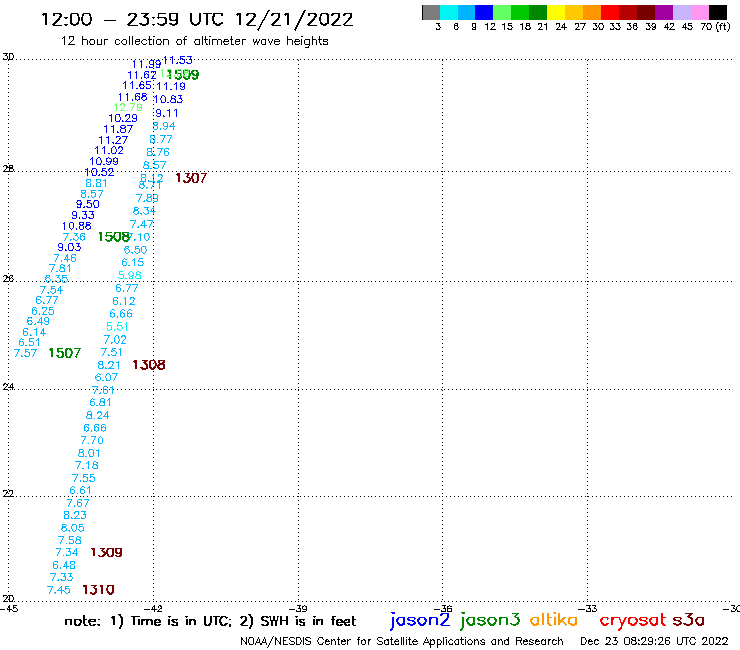The image size is (740, 650).
Task: Click the wave height value '6.50'
Action: (135, 250)
